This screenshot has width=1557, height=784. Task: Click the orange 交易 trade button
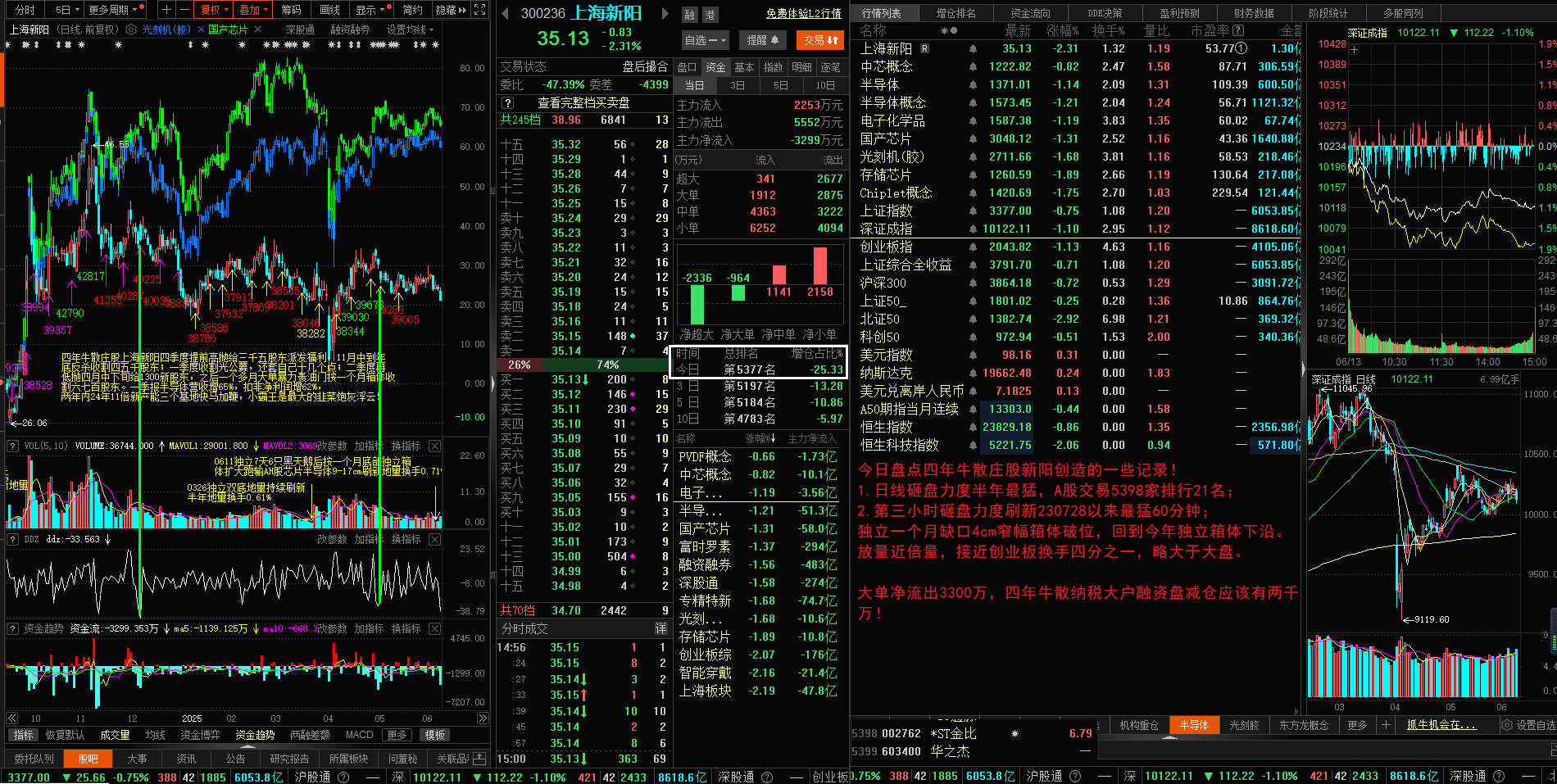click(820, 39)
